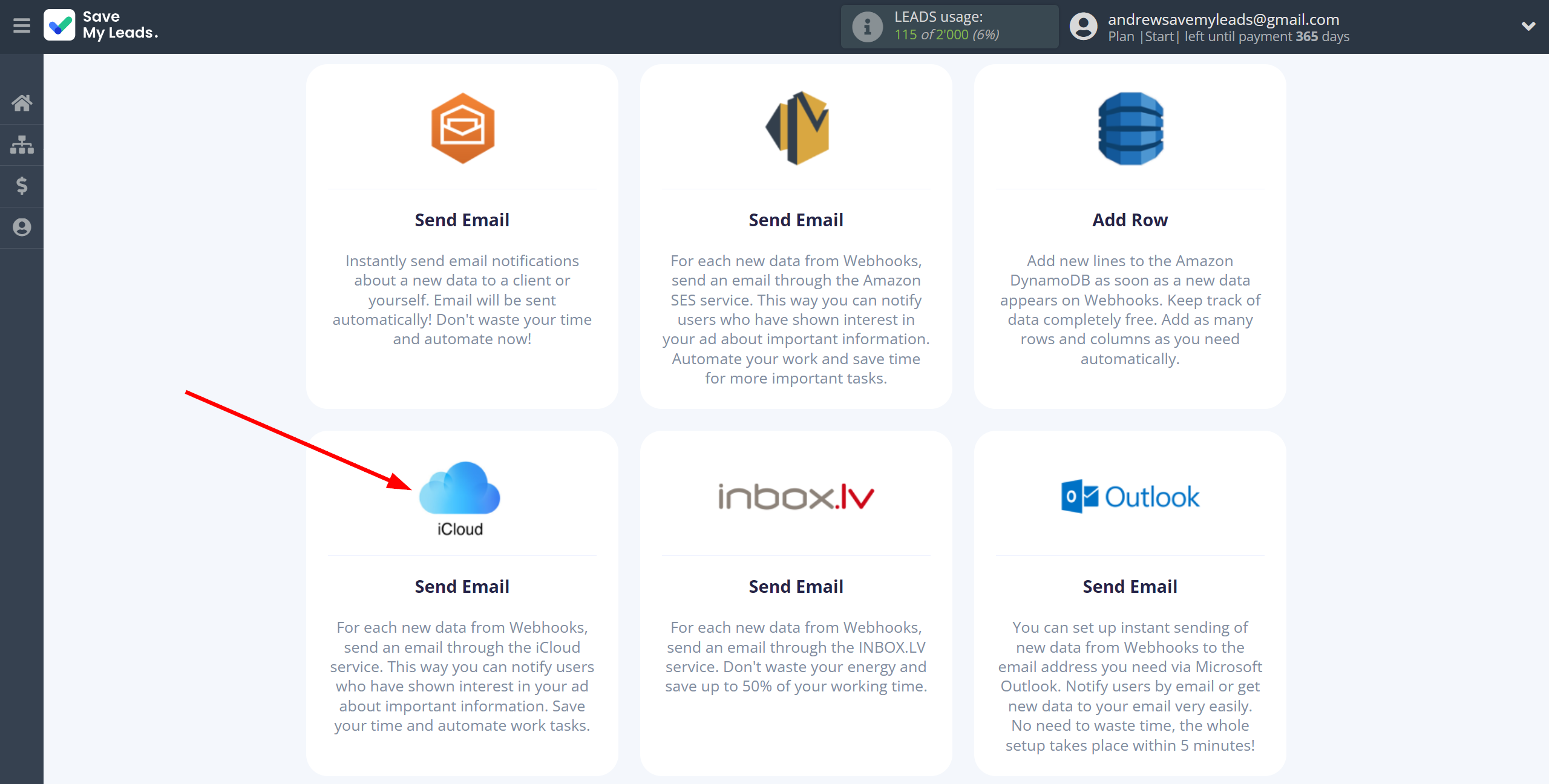Open profile icon in sidebar
The width and height of the screenshot is (1549, 784).
pyautogui.click(x=22, y=227)
